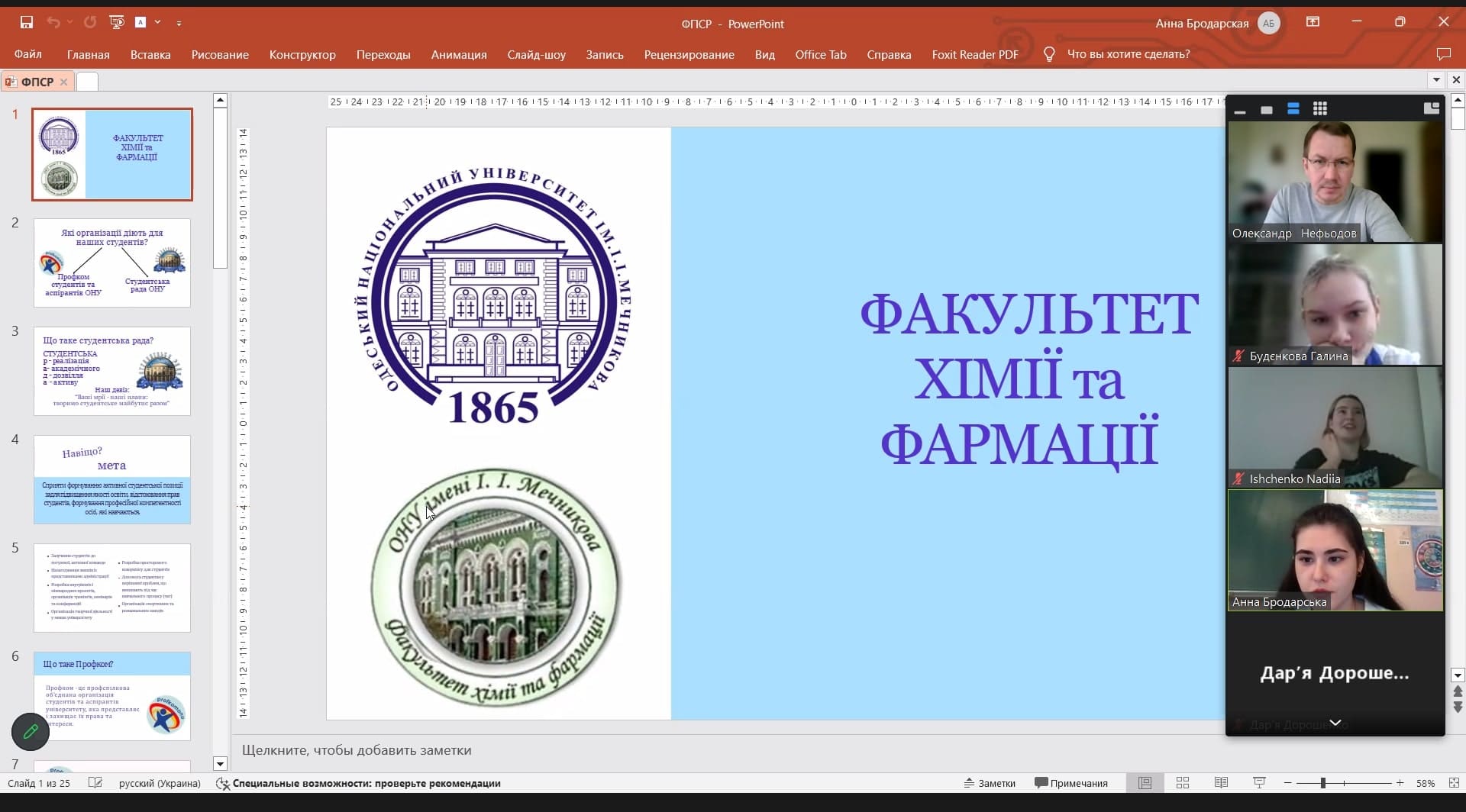Screen dimensions: 1466x812
Task: Open the comments speech bubble icon
Action: click(x=1443, y=54)
